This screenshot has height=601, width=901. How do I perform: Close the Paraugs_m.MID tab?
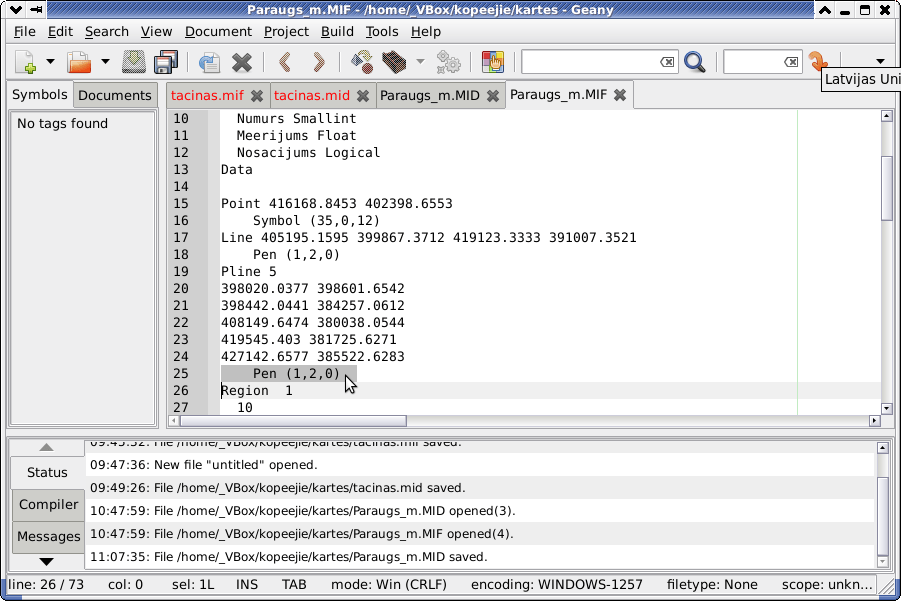pos(492,96)
